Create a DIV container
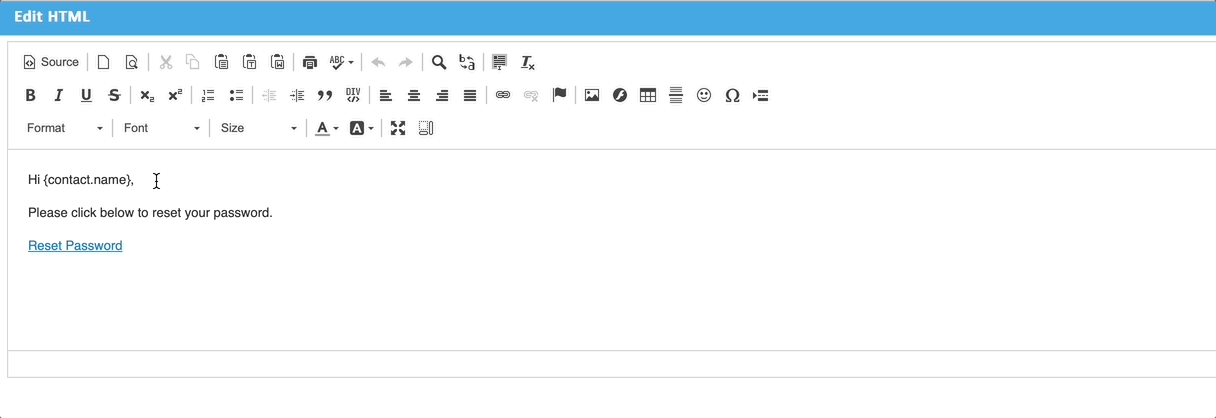 (353, 95)
